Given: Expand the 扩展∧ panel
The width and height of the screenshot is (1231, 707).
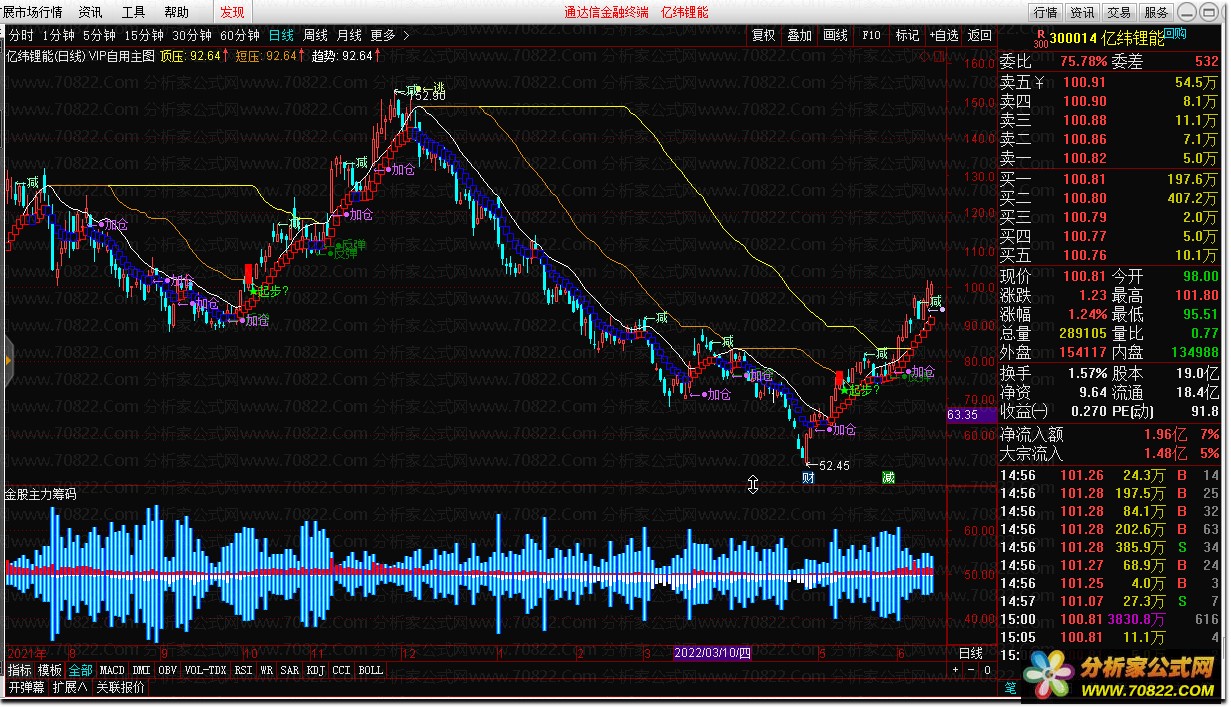Looking at the screenshot, I should (71, 688).
